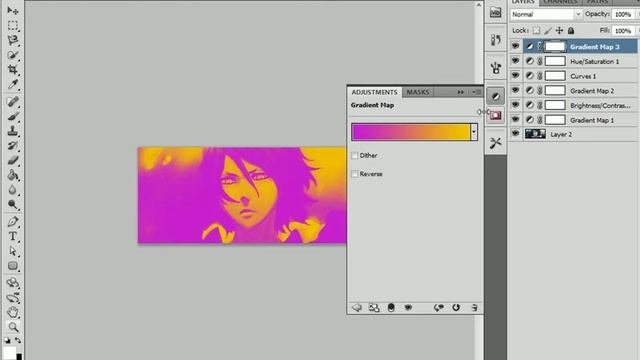This screenshot has height=360, width=640.
Task: Click the Fill 100% field
Action: (623, 31)
